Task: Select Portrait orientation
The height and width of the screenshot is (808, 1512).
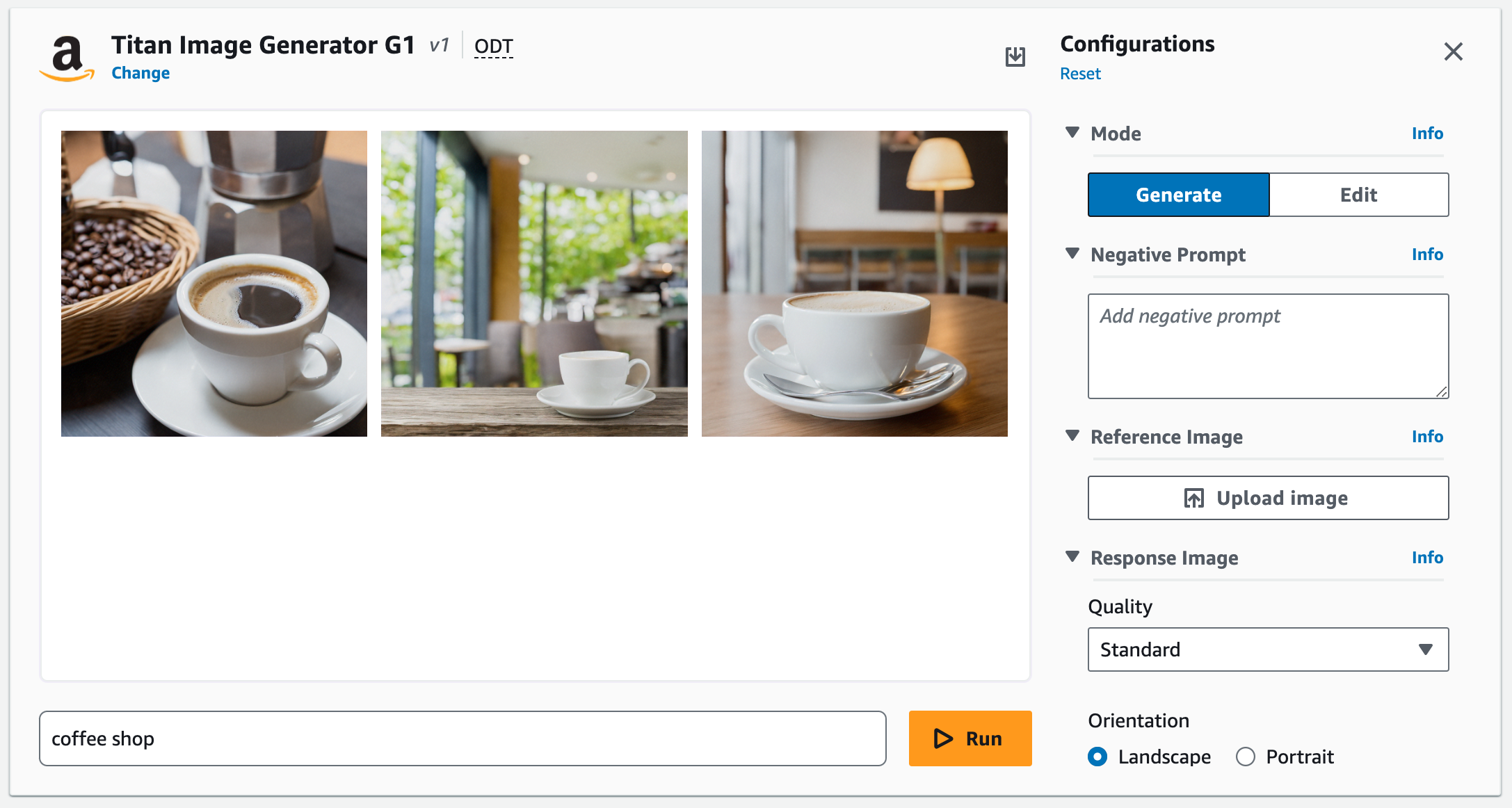Action: point(1246,757)
